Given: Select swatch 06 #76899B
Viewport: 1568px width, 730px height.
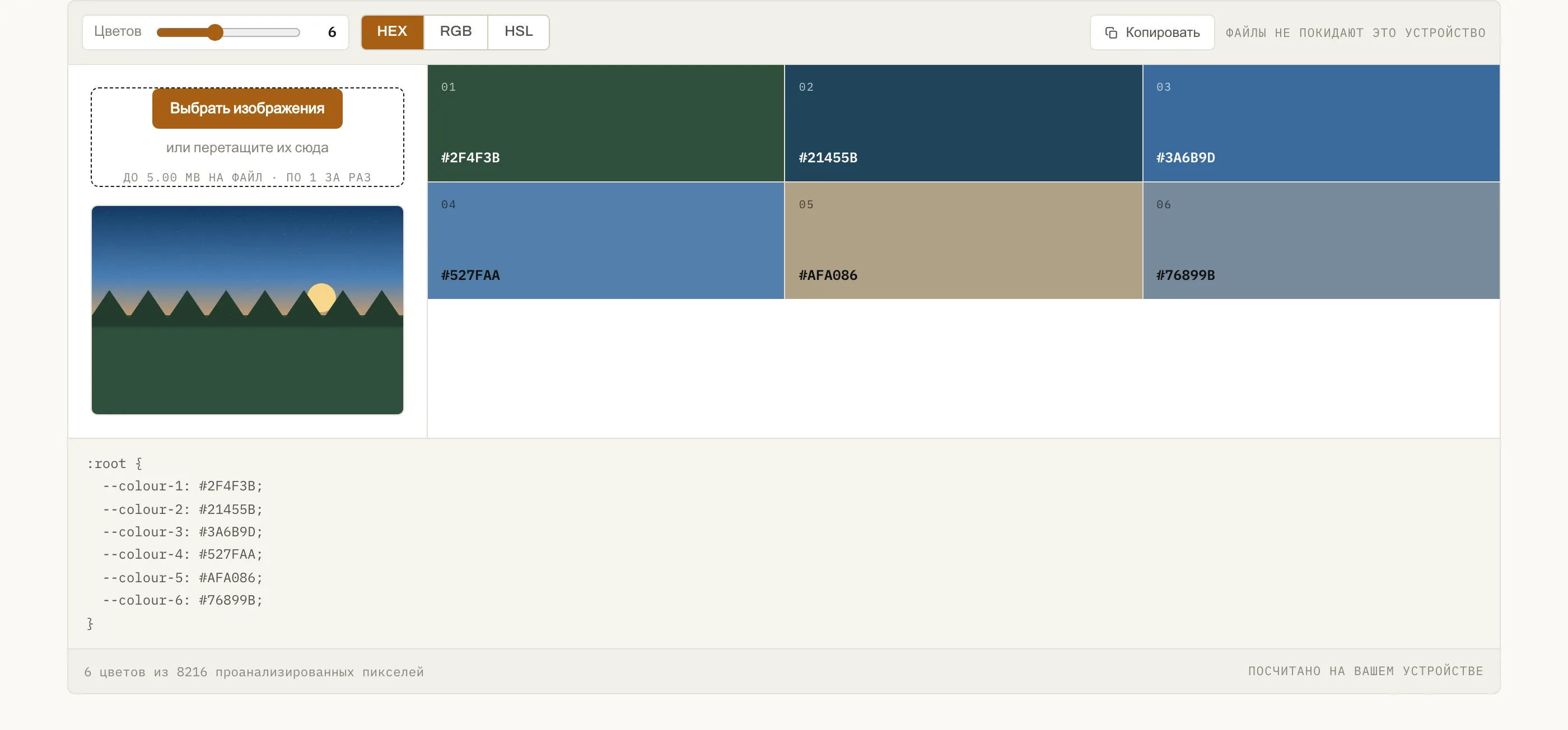Looking at the screenshot, I should (1322, 240).
